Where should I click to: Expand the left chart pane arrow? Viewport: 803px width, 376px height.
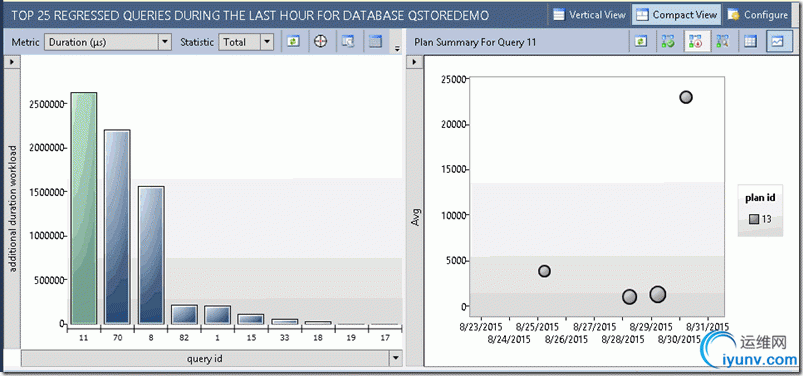[12, 61]
